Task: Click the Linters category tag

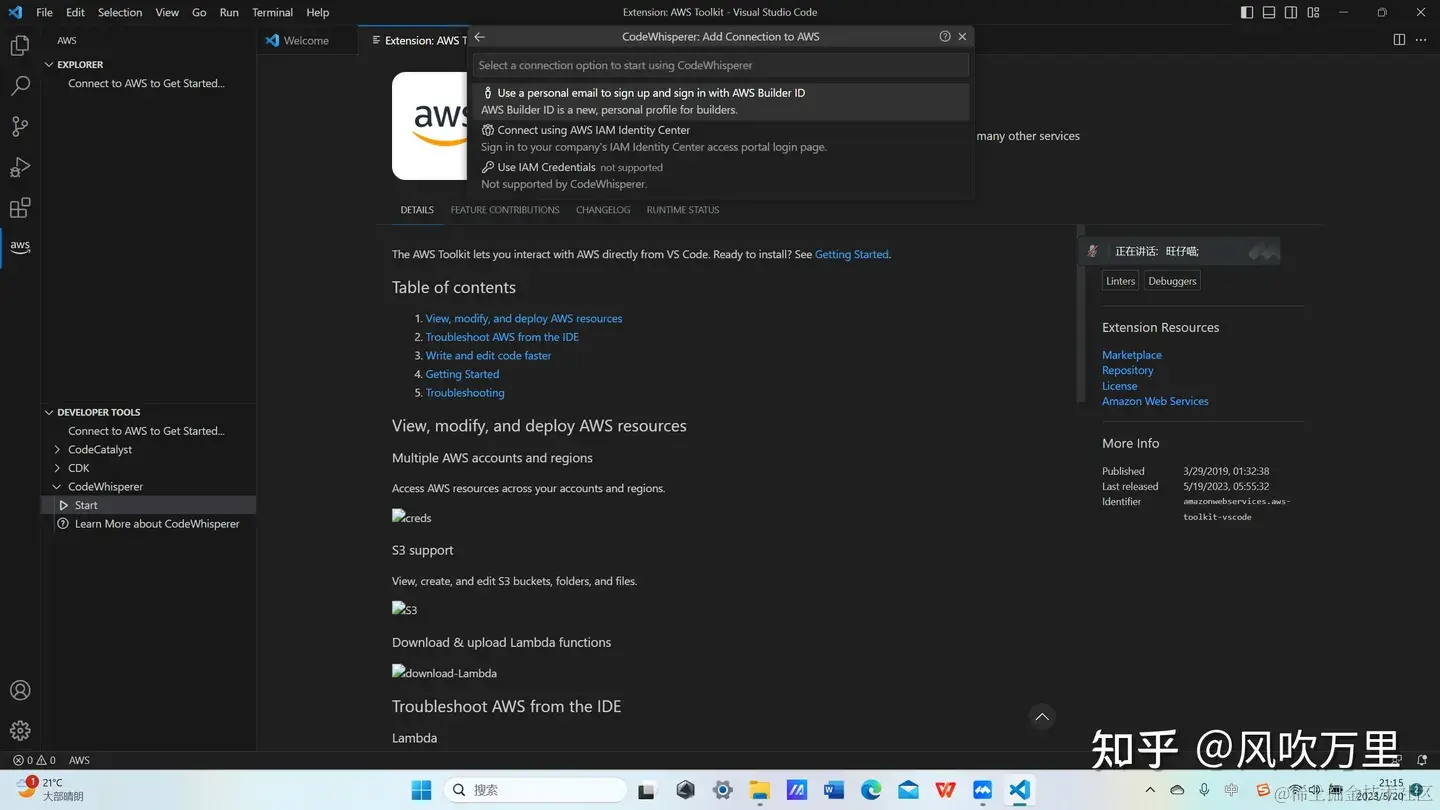Action: click(x=1120, y=281)
